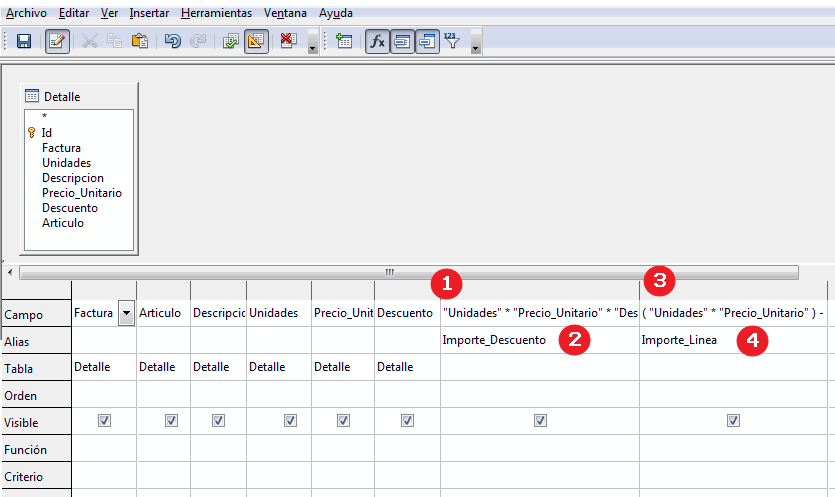Toggle edit mode with the pencil icon

pos(57,41)
